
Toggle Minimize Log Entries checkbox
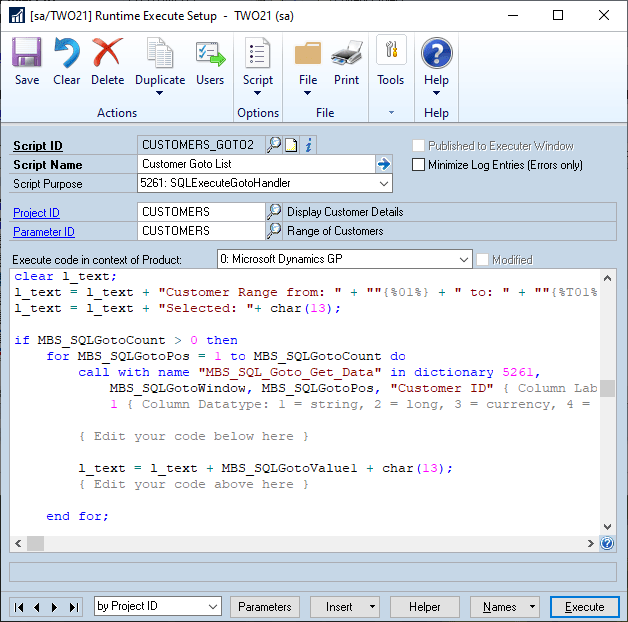tap(418, 165)
